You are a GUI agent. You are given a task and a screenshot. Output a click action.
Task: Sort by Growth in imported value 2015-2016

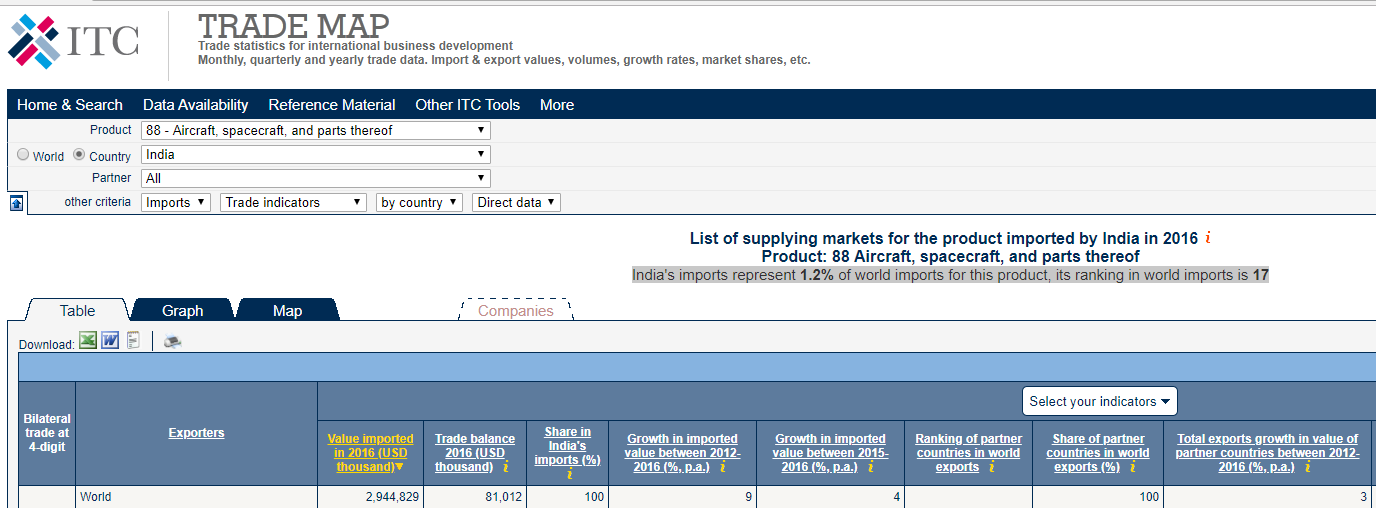coord(830,453)
